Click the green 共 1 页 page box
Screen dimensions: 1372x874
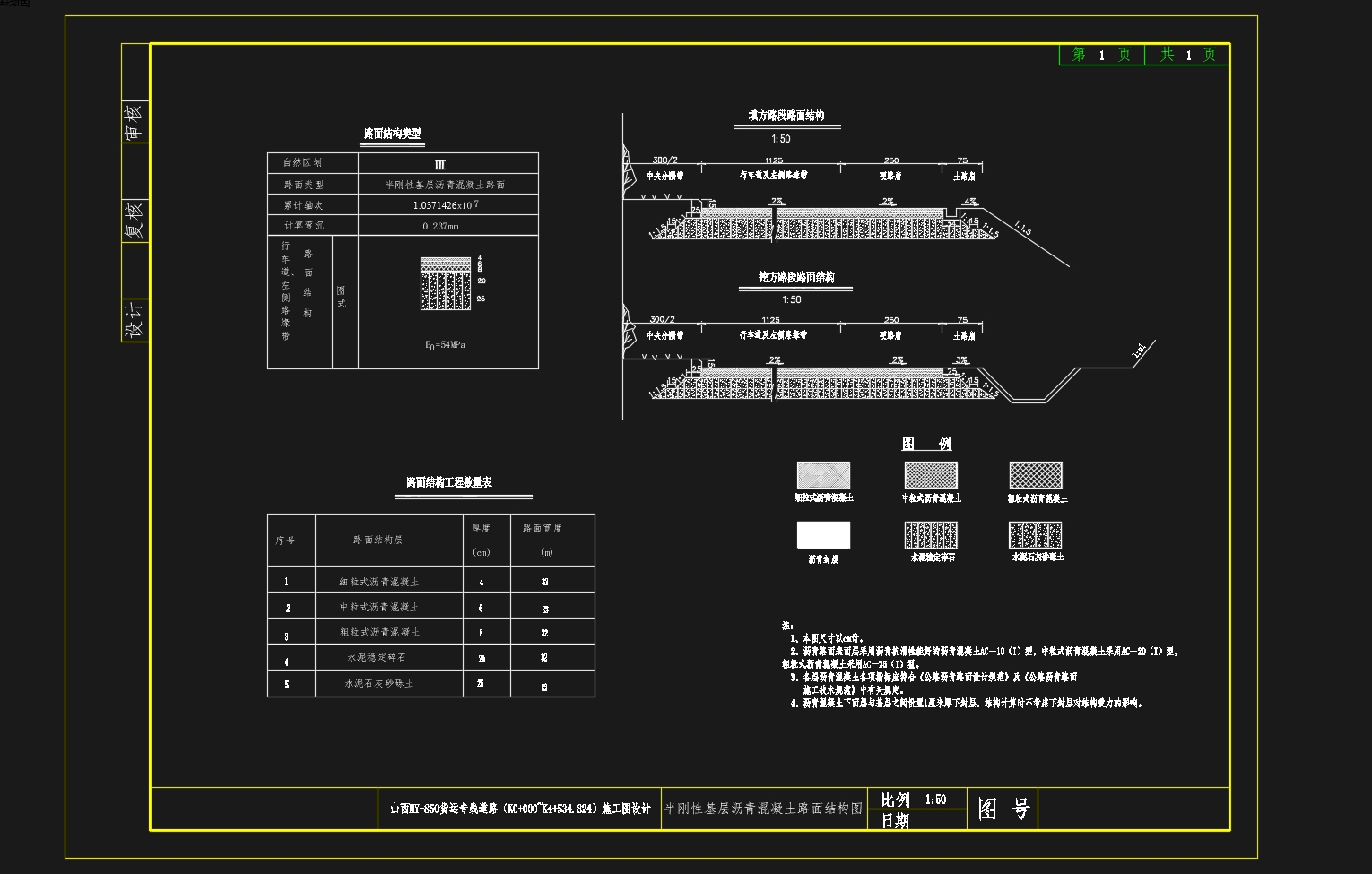pyautogui.click(x=1186, y=55)
